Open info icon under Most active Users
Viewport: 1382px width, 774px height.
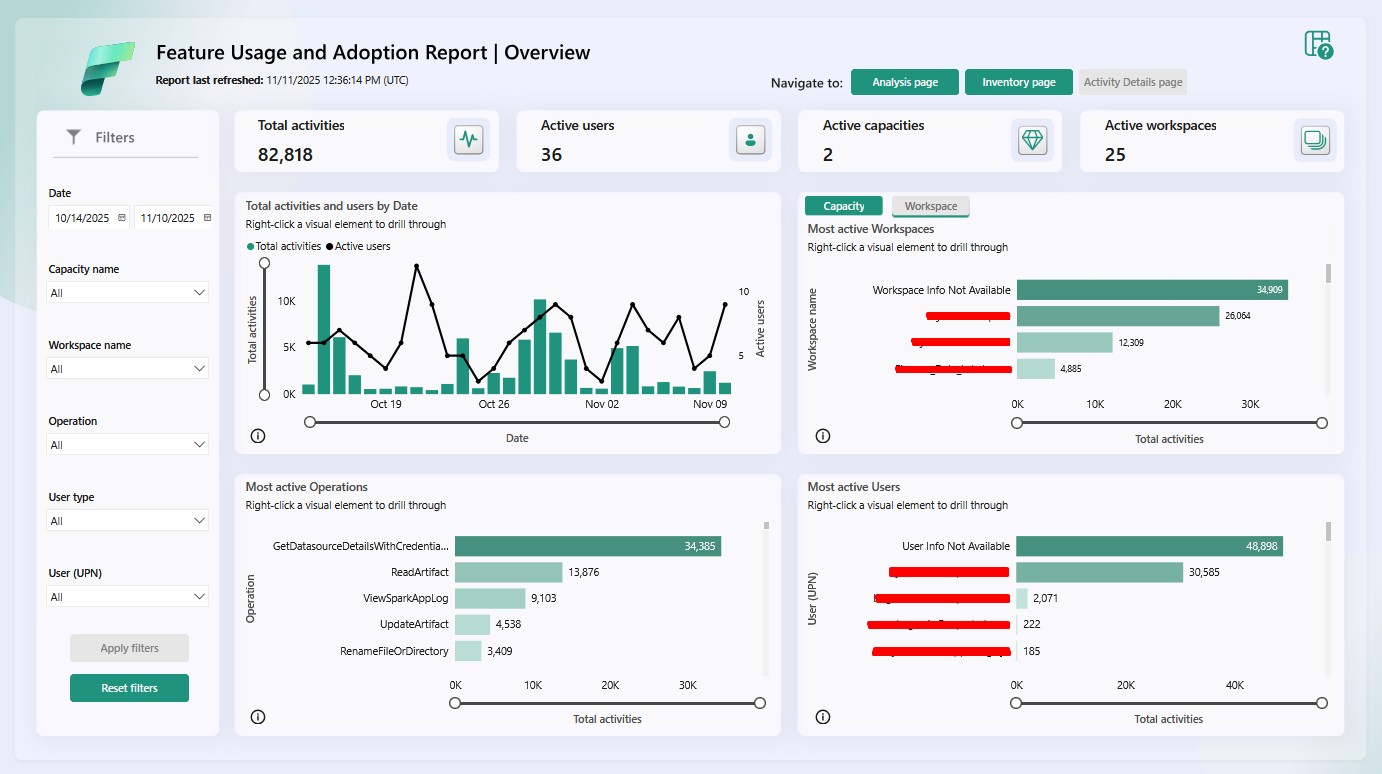coord(823,717)
